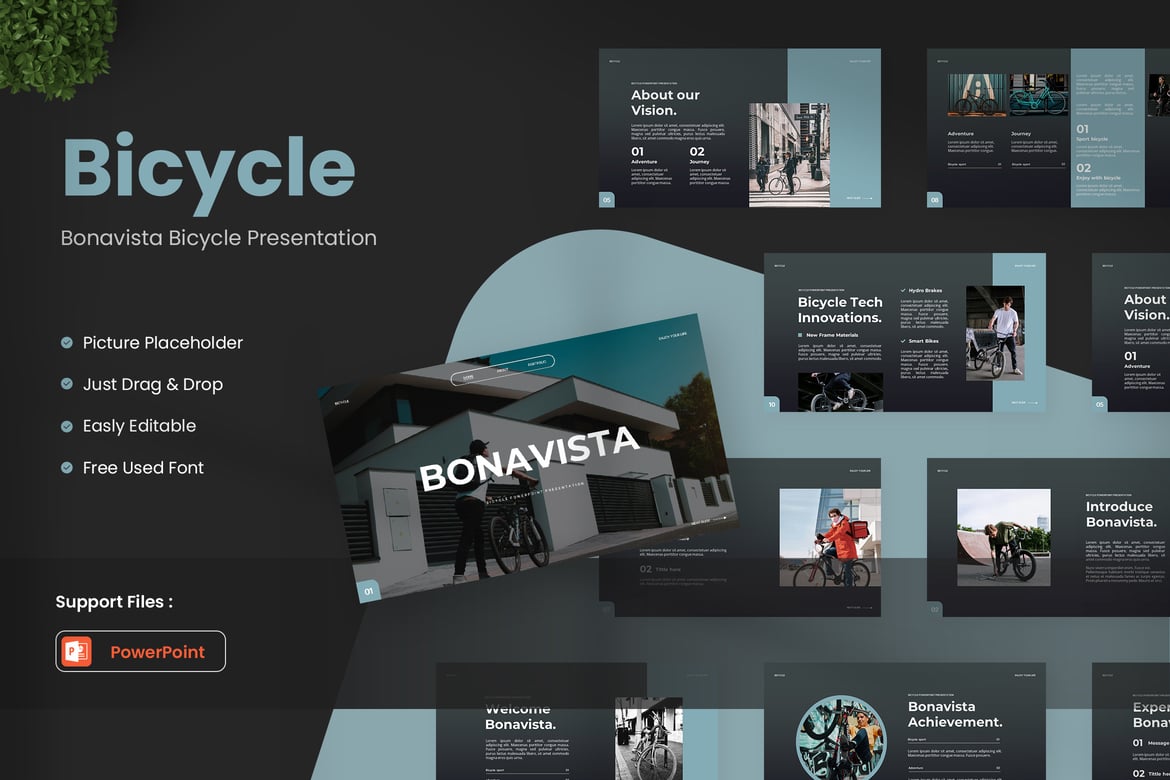Select the "Easly Editable" feature text

pos(140,426)
